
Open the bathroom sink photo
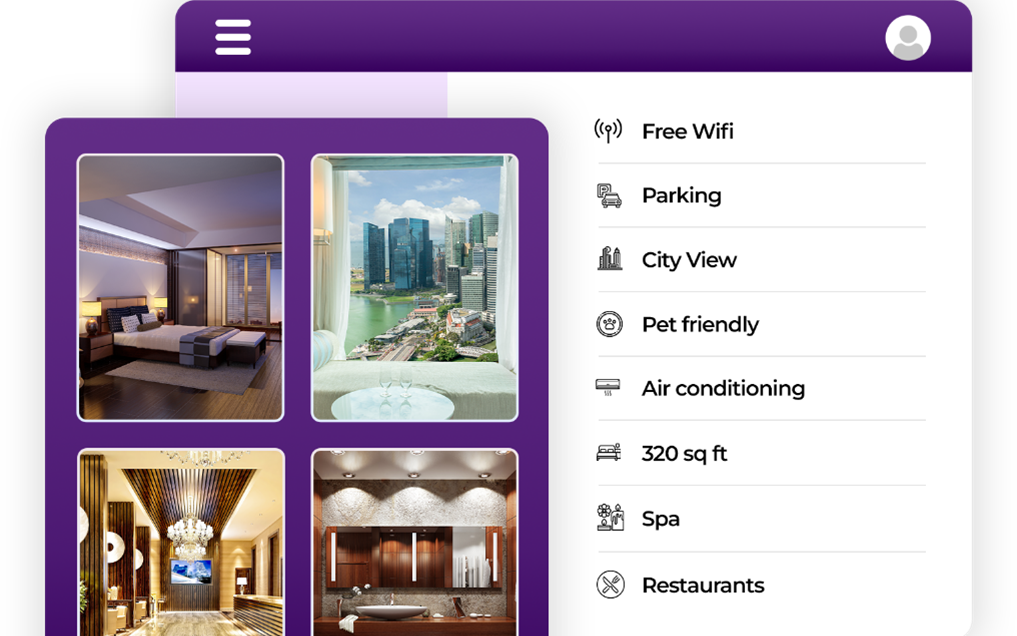tap(414, 542)
